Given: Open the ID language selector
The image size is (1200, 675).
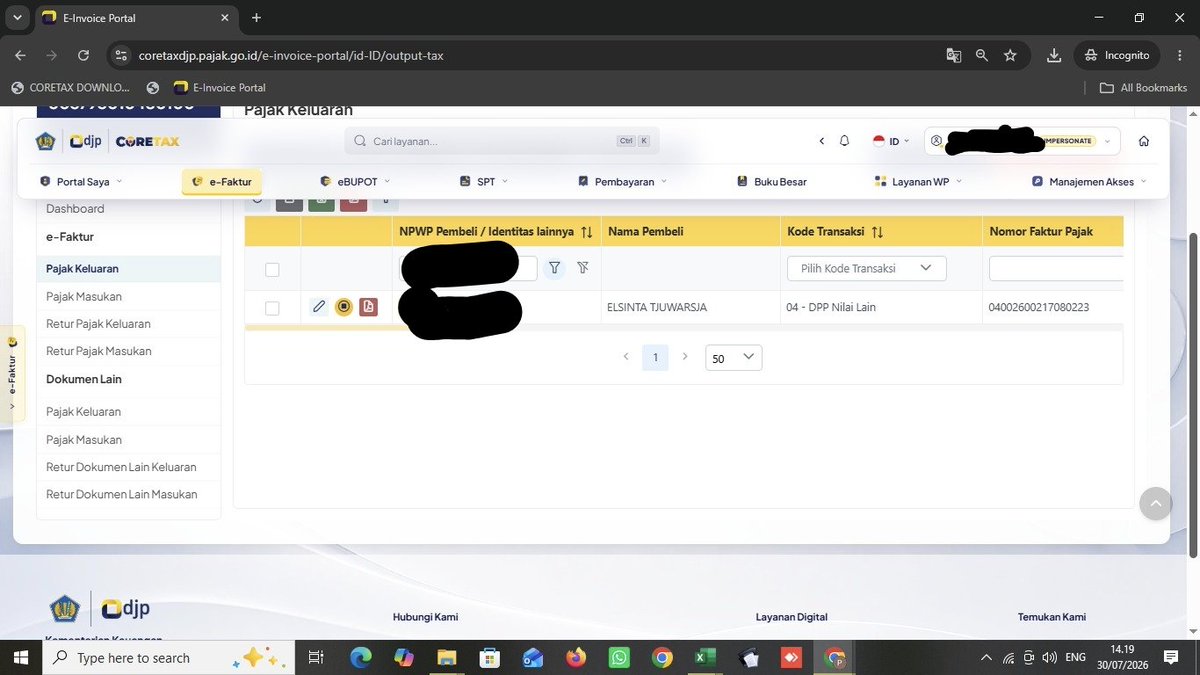Looking at the screenshot, I should (x=891, y=141).
